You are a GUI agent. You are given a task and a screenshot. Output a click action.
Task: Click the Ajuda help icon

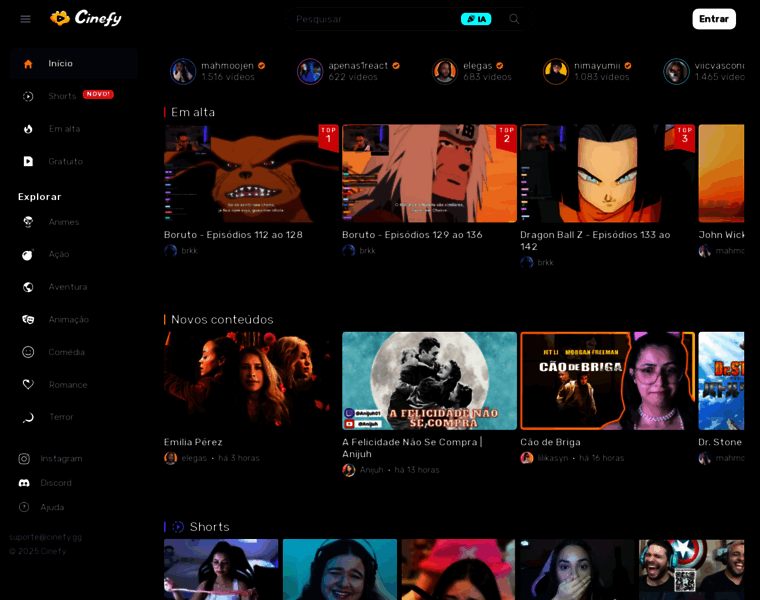24,507
